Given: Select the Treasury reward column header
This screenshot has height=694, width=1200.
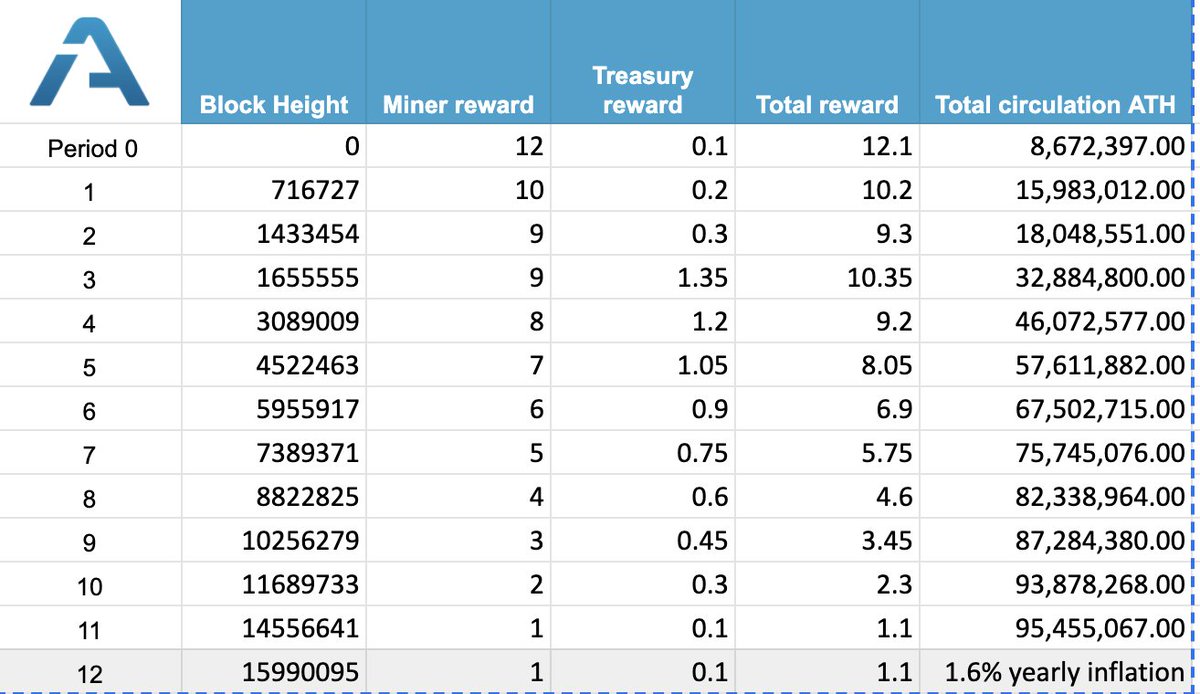Looking at the screenshot, I should tap(642, 62).
